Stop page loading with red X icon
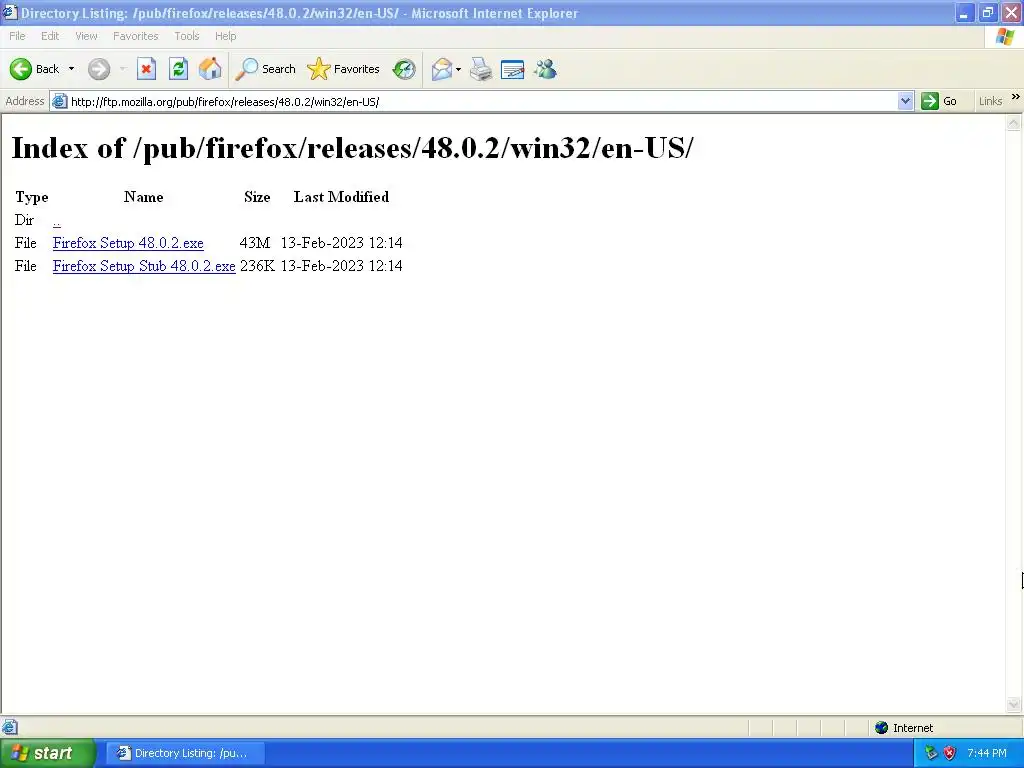Screen dimensions: 1024x768 pos(146,69)
